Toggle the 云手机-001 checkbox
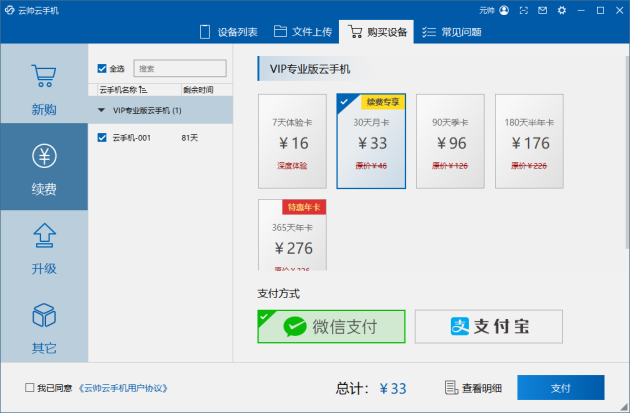This screenshot has height=413, width=630. point(102,138)
